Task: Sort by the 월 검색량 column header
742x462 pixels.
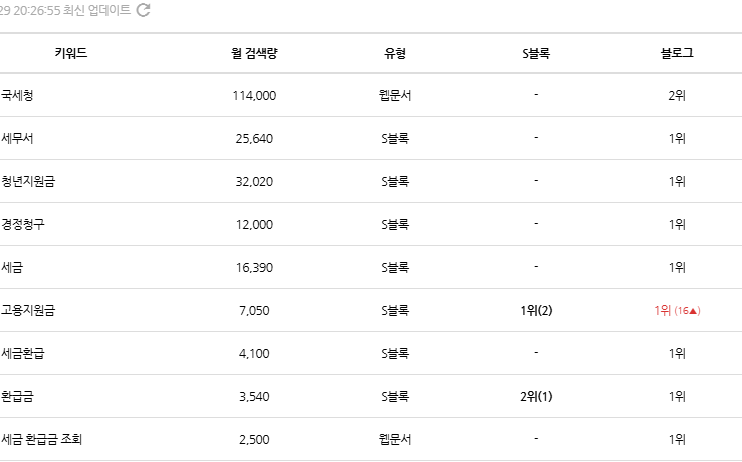Action: (x=253, y=53)
